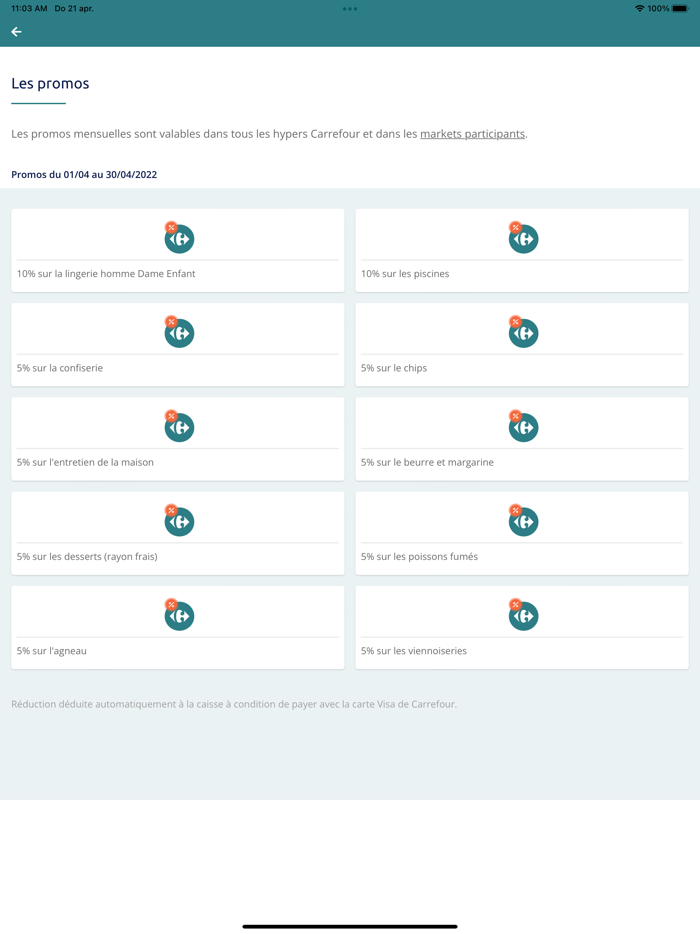
Task: Select '5% sur les poissons fumés' text
Action: [x=419, y=556]
